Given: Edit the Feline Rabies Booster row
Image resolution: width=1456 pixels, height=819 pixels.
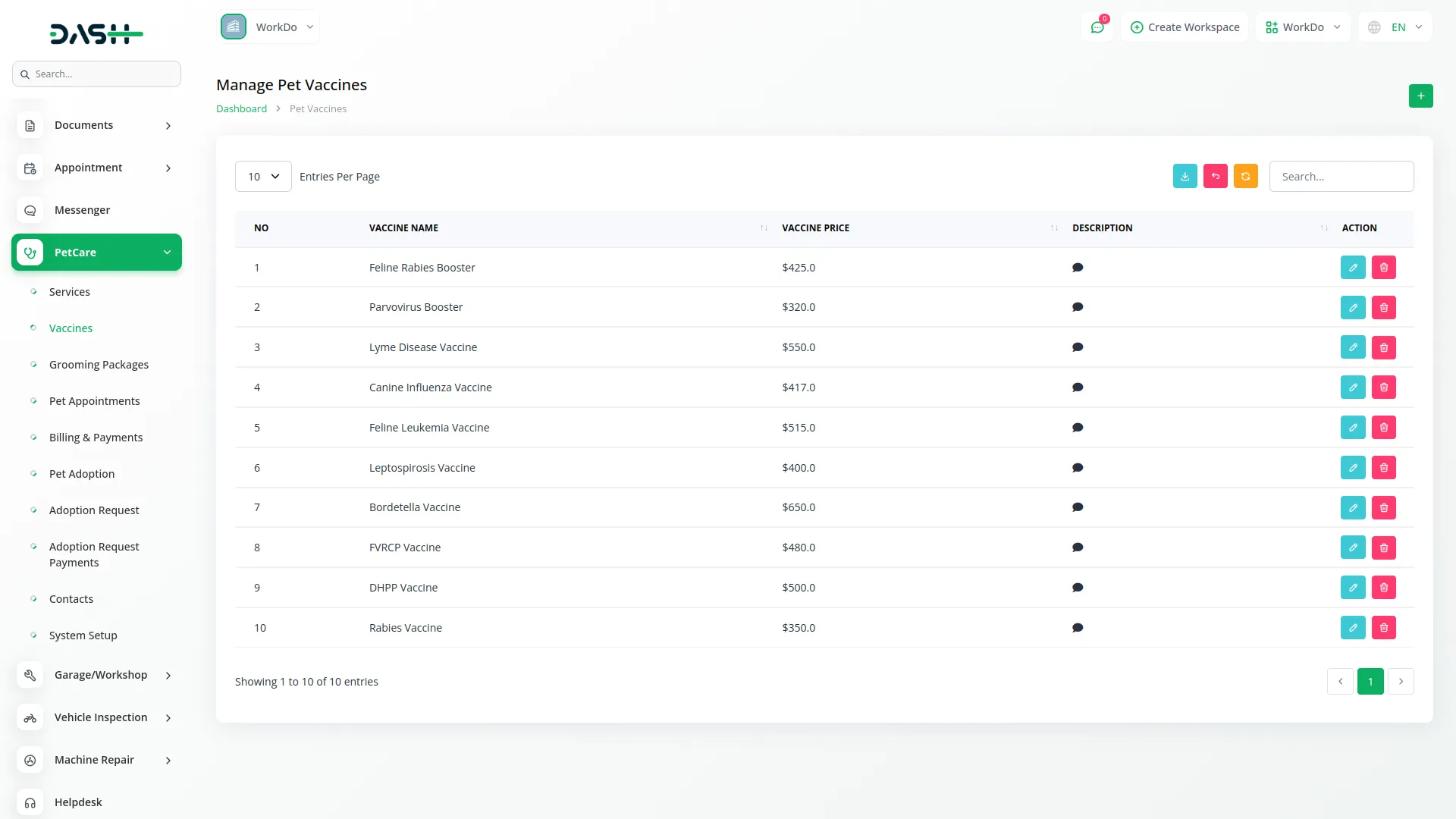Looking at the screenshot, I should pyautogui.click(x=1352, y=268).
